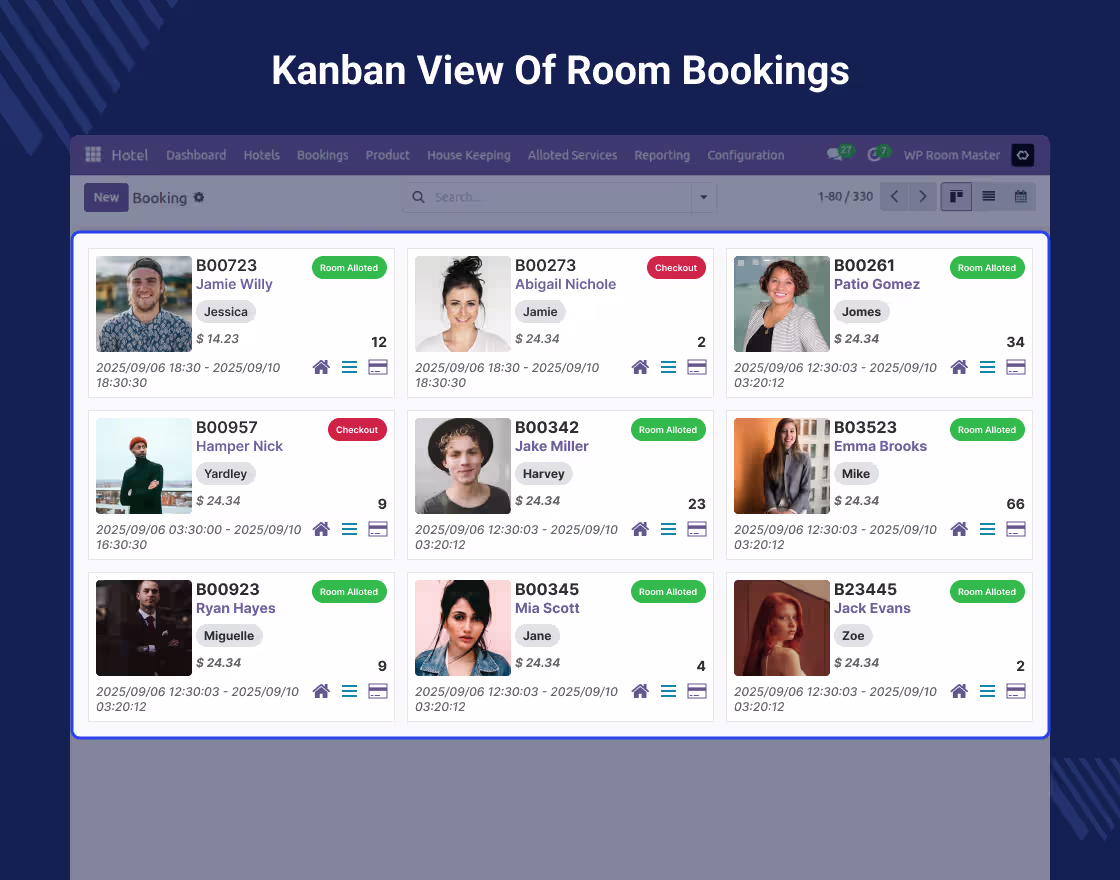
Task: Click the payment card icon on booking B00723
Action: click(x=378, y=367)
